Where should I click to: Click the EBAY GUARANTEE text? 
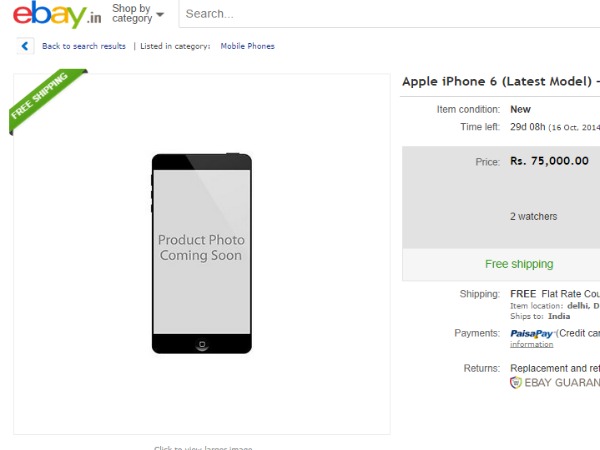(x=562, y=382)
